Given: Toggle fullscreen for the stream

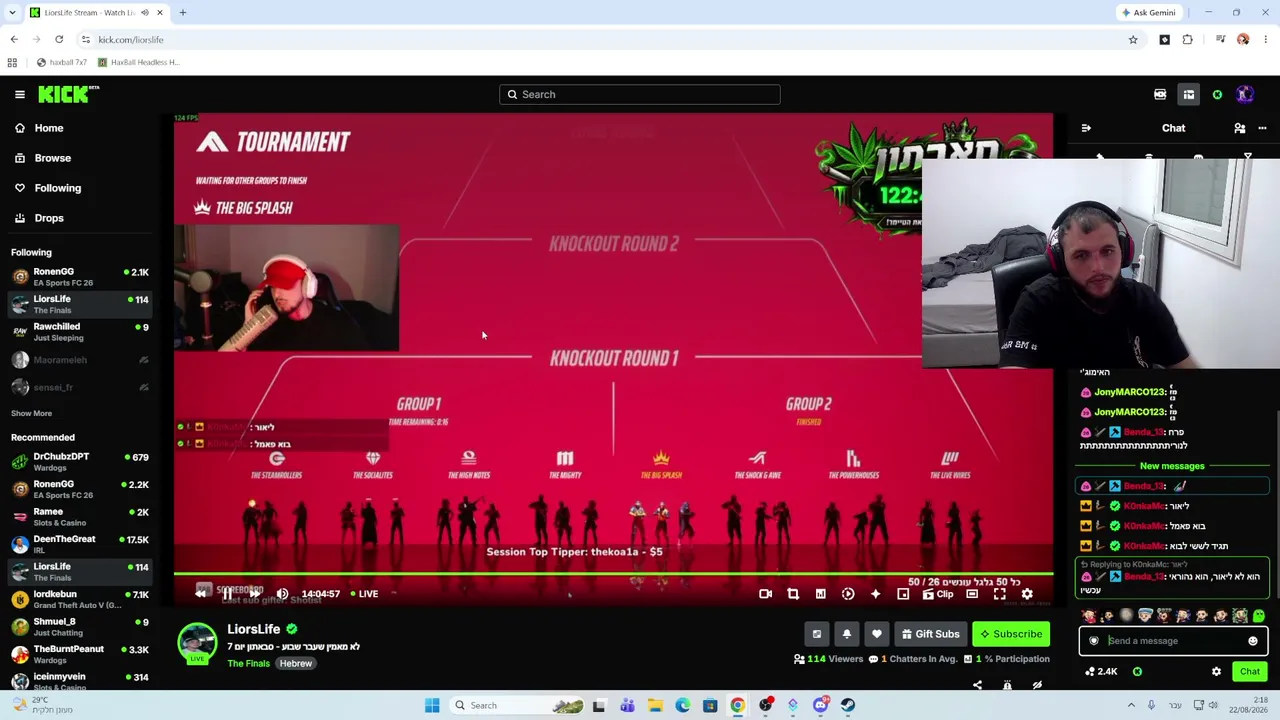Looking at the screenshot, I should (1000, 594).
